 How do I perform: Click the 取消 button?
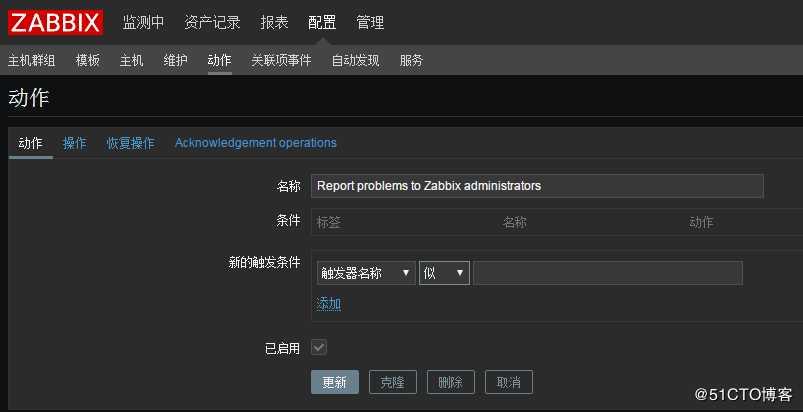[x=509, y=382]
